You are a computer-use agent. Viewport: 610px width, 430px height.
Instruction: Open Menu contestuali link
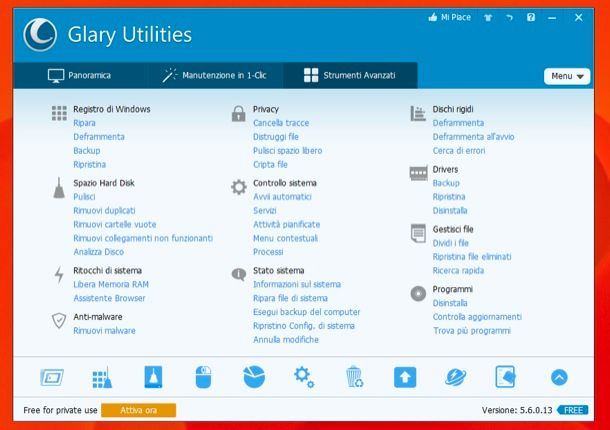pos(285,238)
